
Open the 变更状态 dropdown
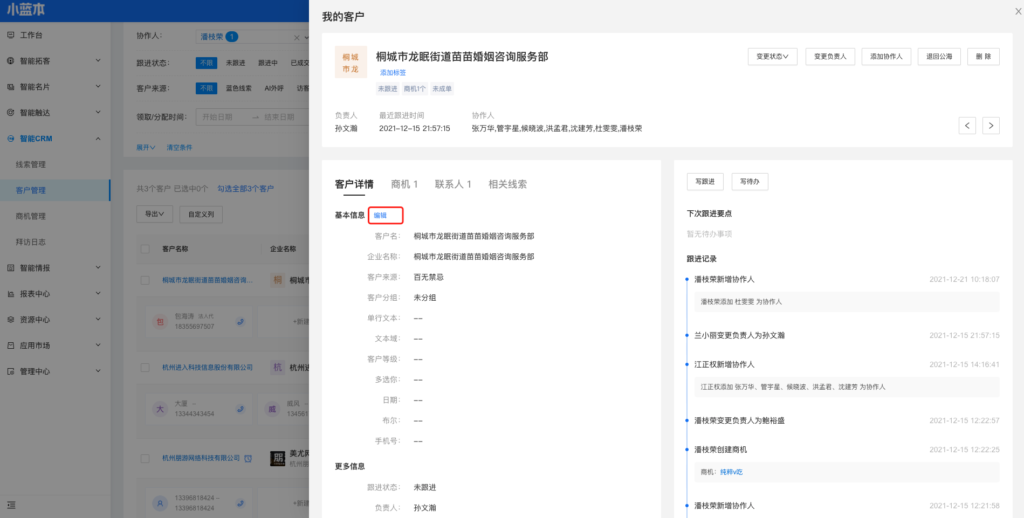pyautogui.click(x=772, y=57)
